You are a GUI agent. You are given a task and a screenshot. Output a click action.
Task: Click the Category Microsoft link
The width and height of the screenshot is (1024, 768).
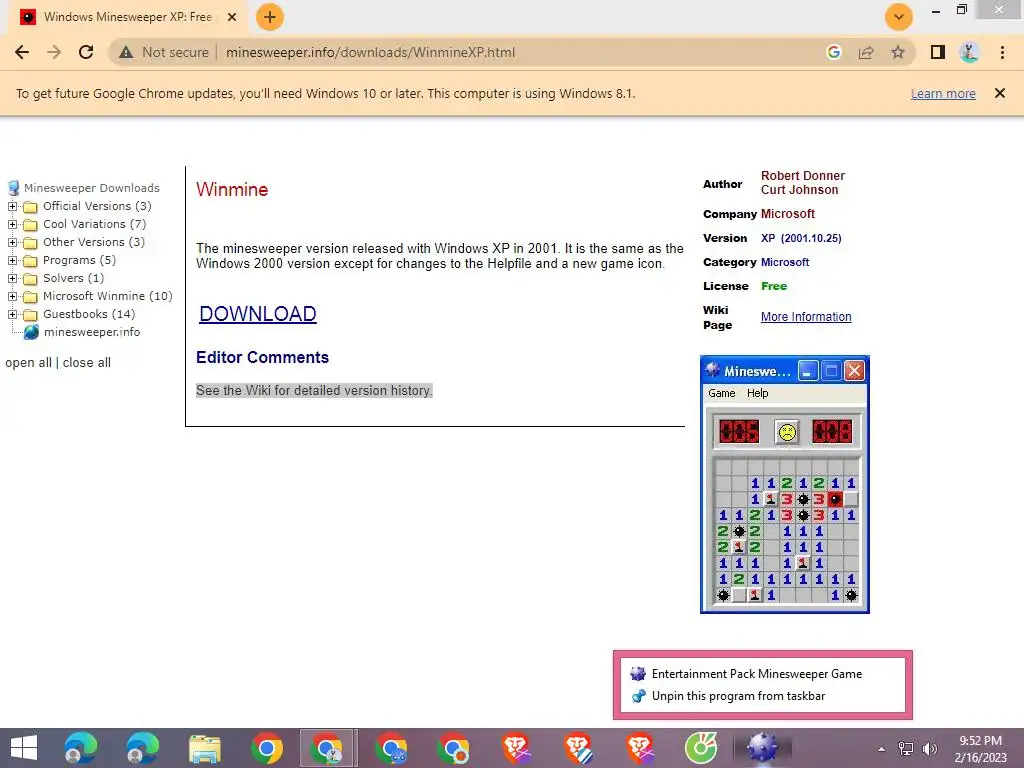(785, 263)
